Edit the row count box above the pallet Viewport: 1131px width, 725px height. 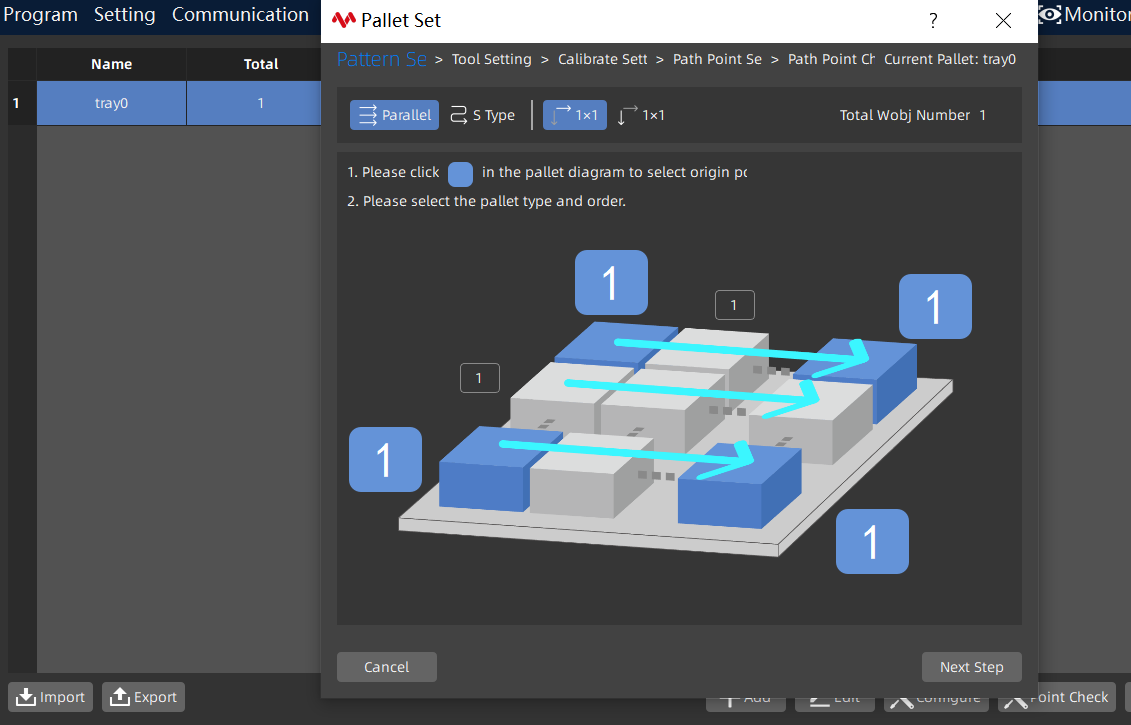[734, 305]
